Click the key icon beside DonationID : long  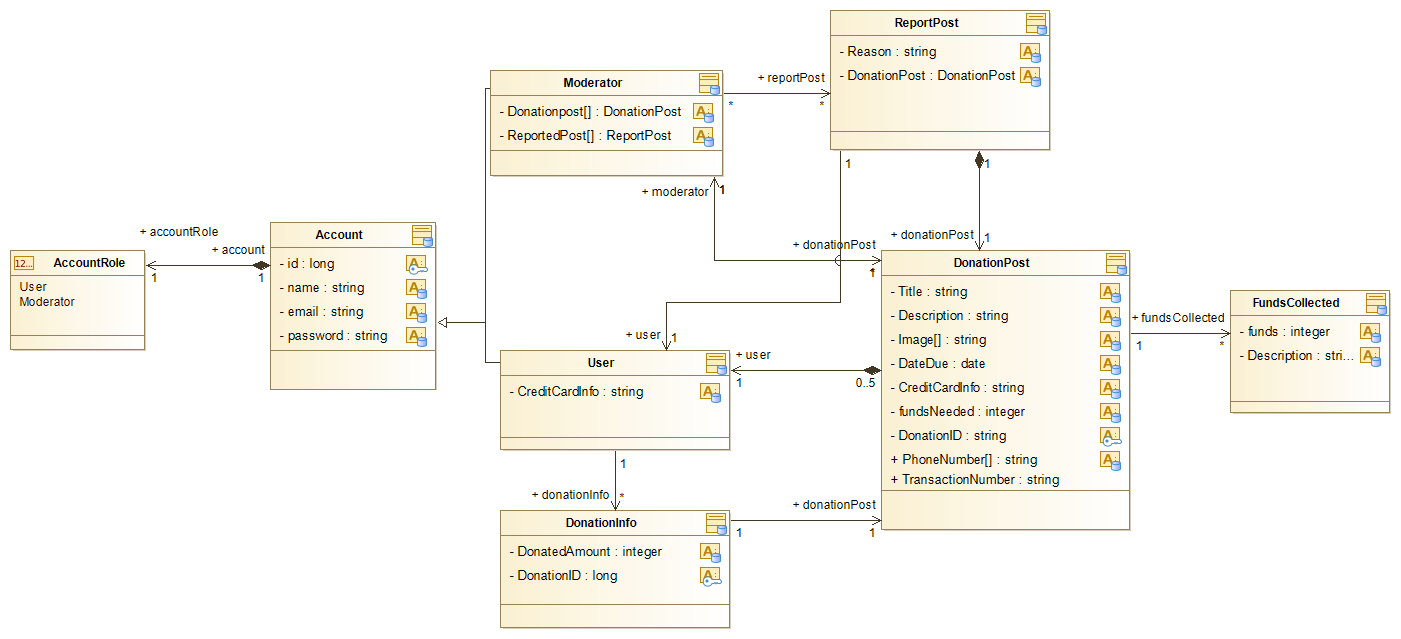710,576
